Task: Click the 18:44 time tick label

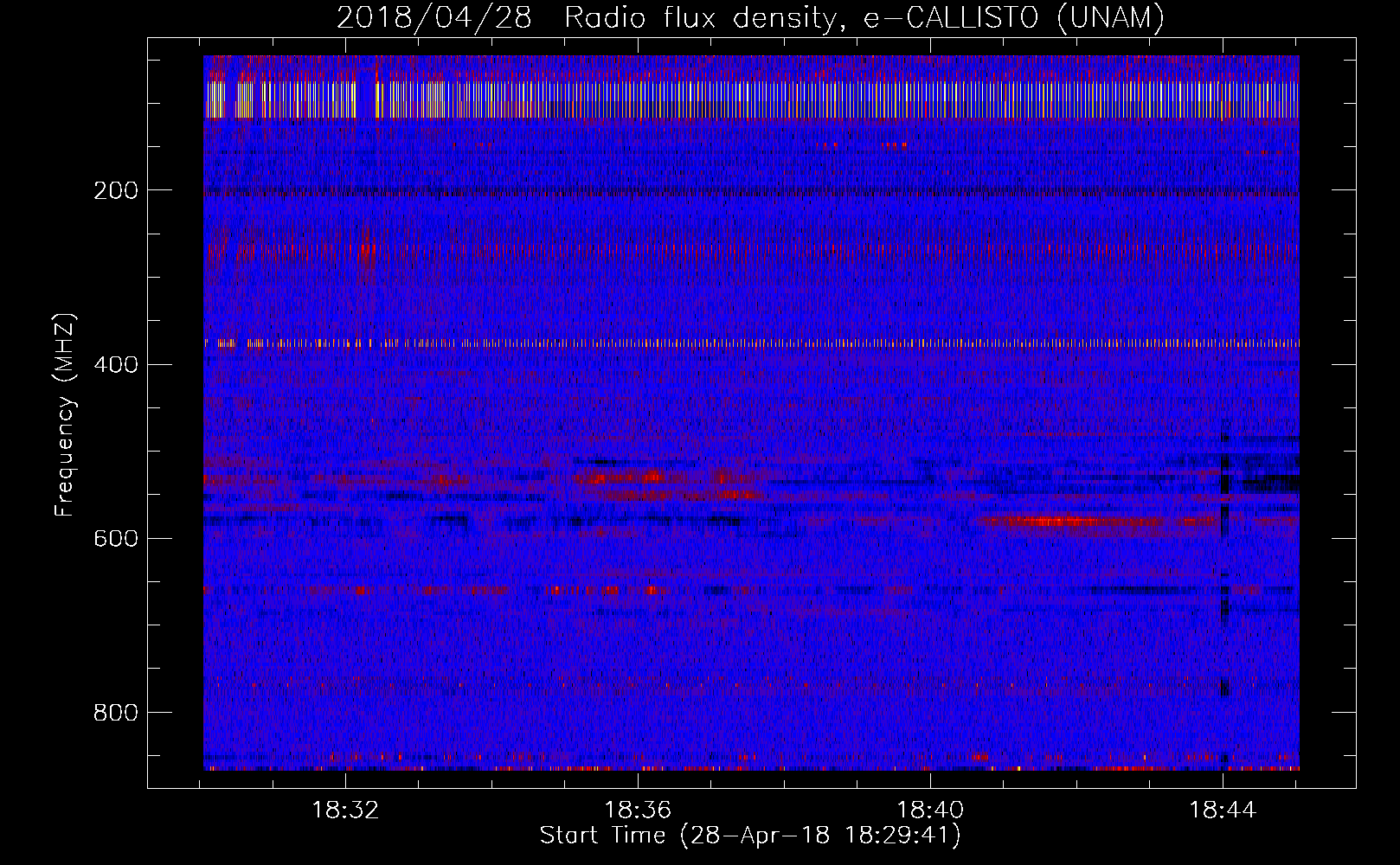Action: [x=1223, y=811]
